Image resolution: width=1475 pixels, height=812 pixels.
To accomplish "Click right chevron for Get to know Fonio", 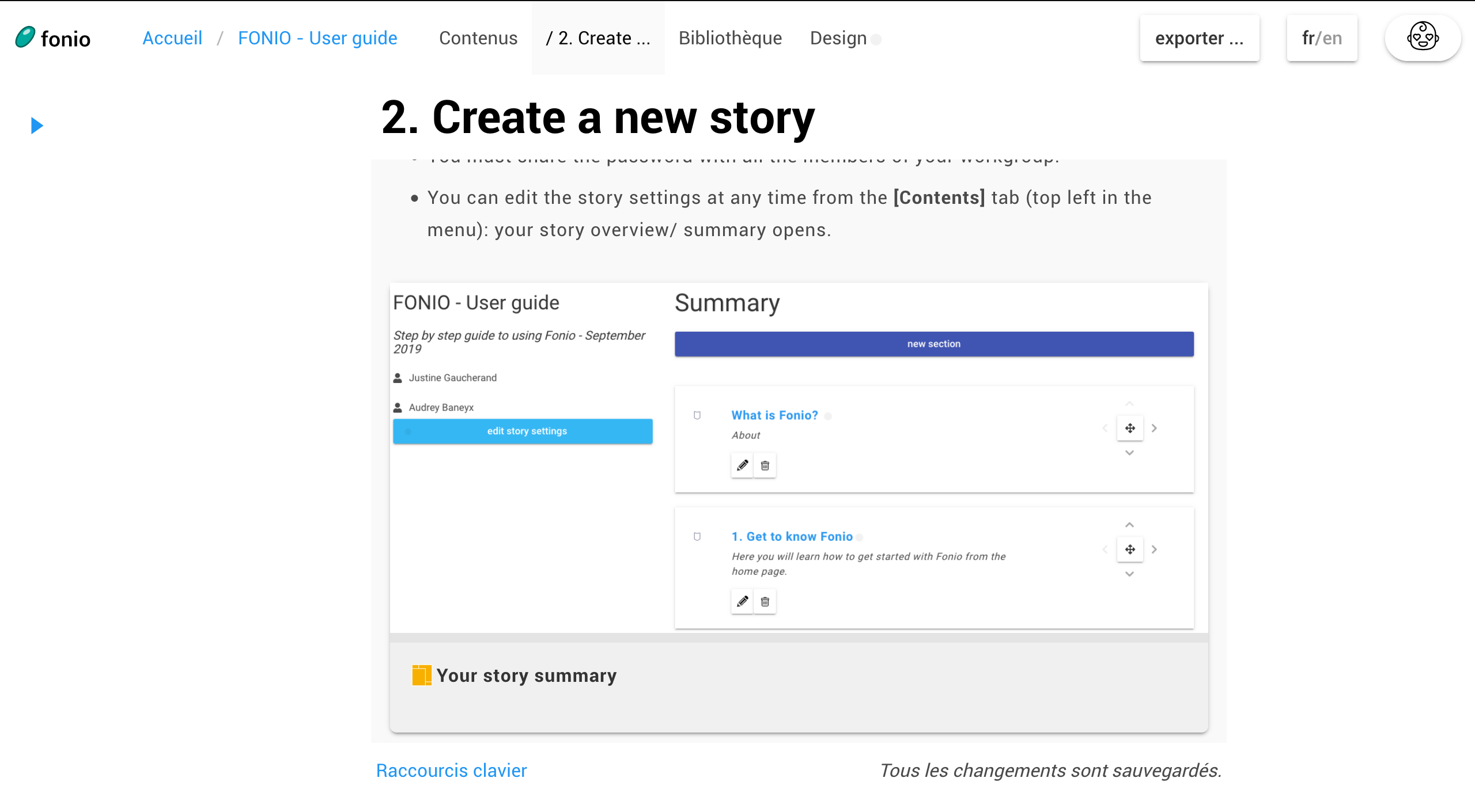I will point(1154,549).
